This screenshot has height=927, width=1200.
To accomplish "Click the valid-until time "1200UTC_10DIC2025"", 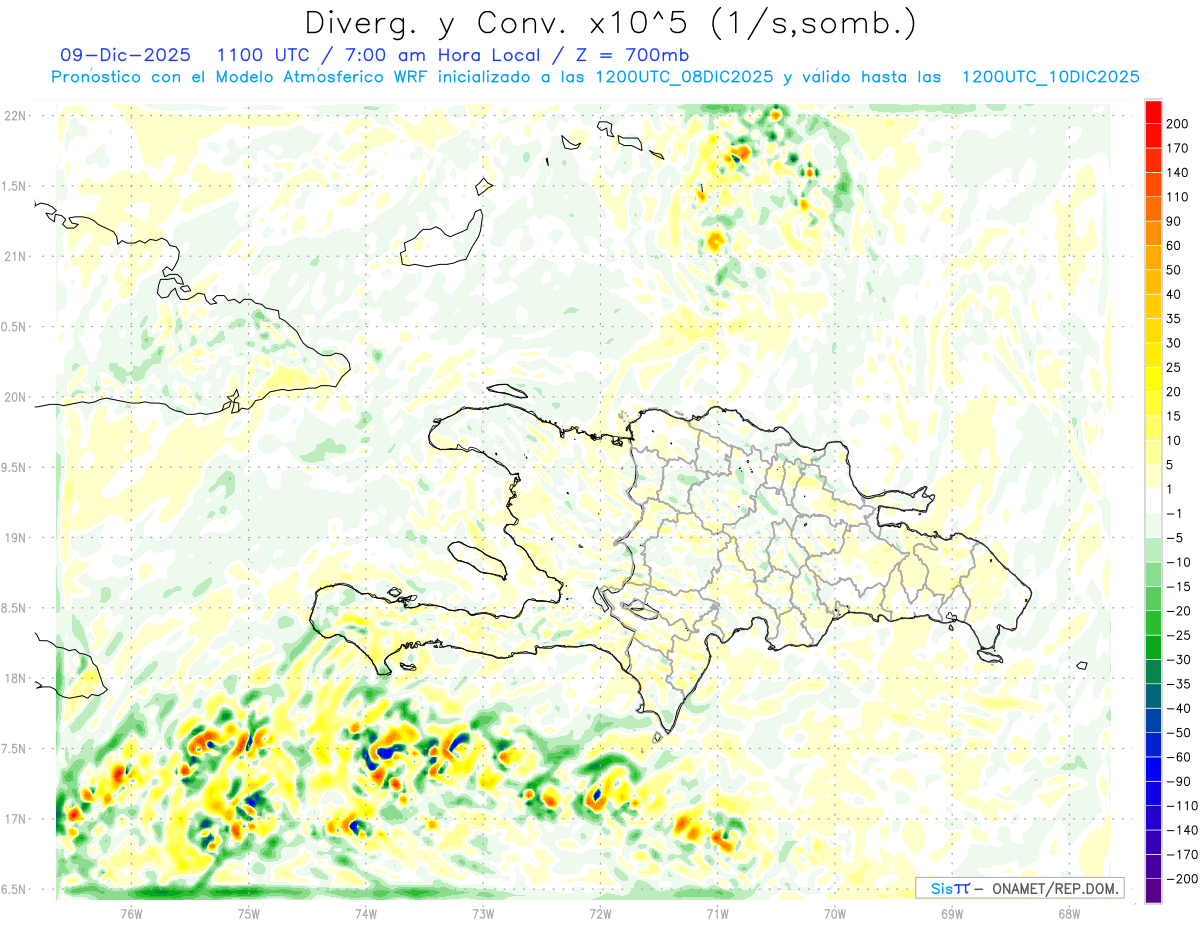I will click(x=1051, y=77).
